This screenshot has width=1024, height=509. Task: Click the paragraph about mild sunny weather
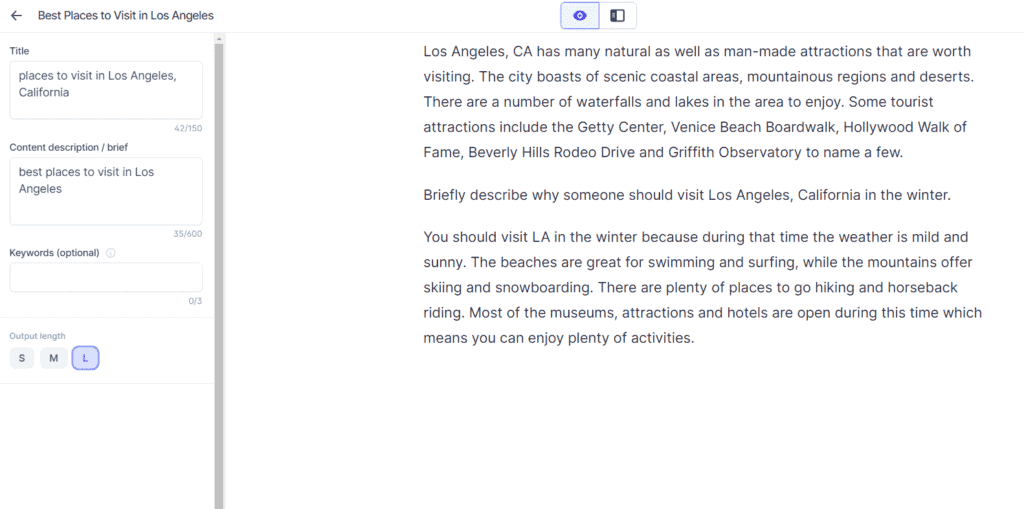click(x=703, y=287)
